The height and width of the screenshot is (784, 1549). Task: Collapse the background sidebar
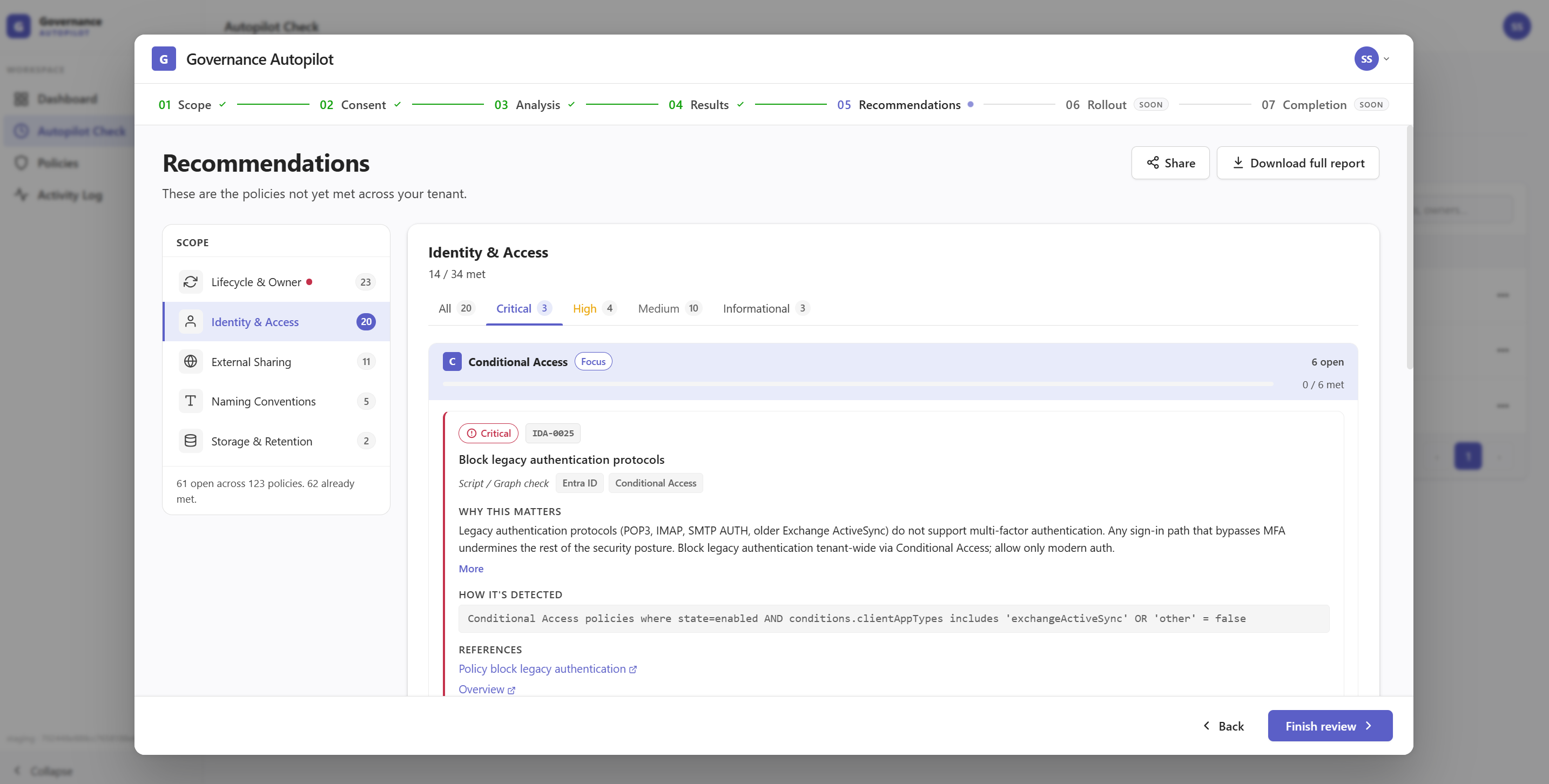coord(43,771)
